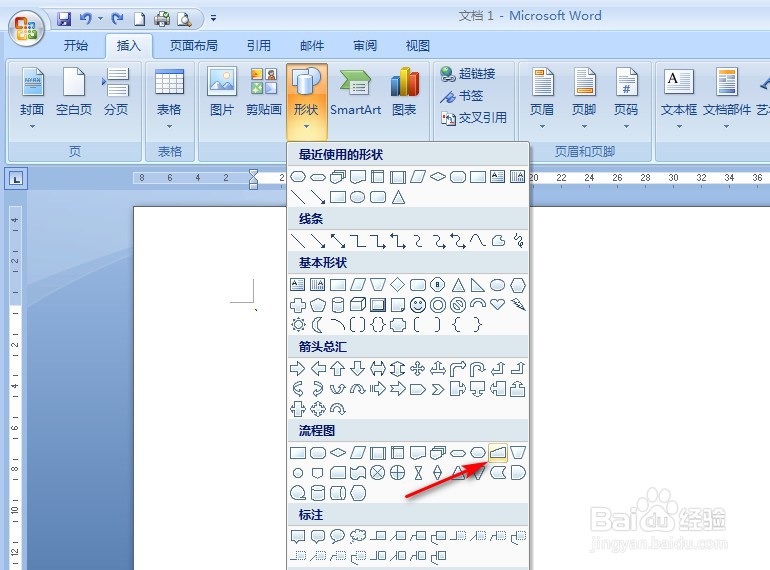Open the 页脚 footer dropdown
Image resolution: width=770 pixels, height=570 pixels.
(x=584, y=98)
